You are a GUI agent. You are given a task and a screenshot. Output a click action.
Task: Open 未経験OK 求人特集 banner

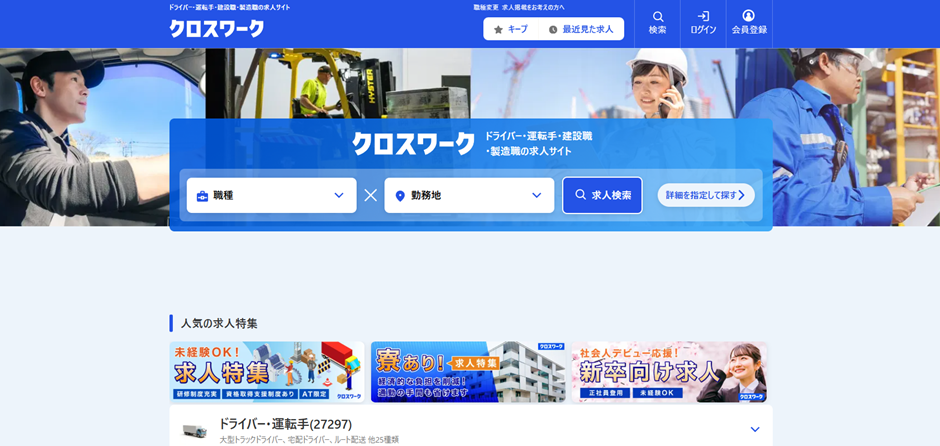tap(267, 372)
